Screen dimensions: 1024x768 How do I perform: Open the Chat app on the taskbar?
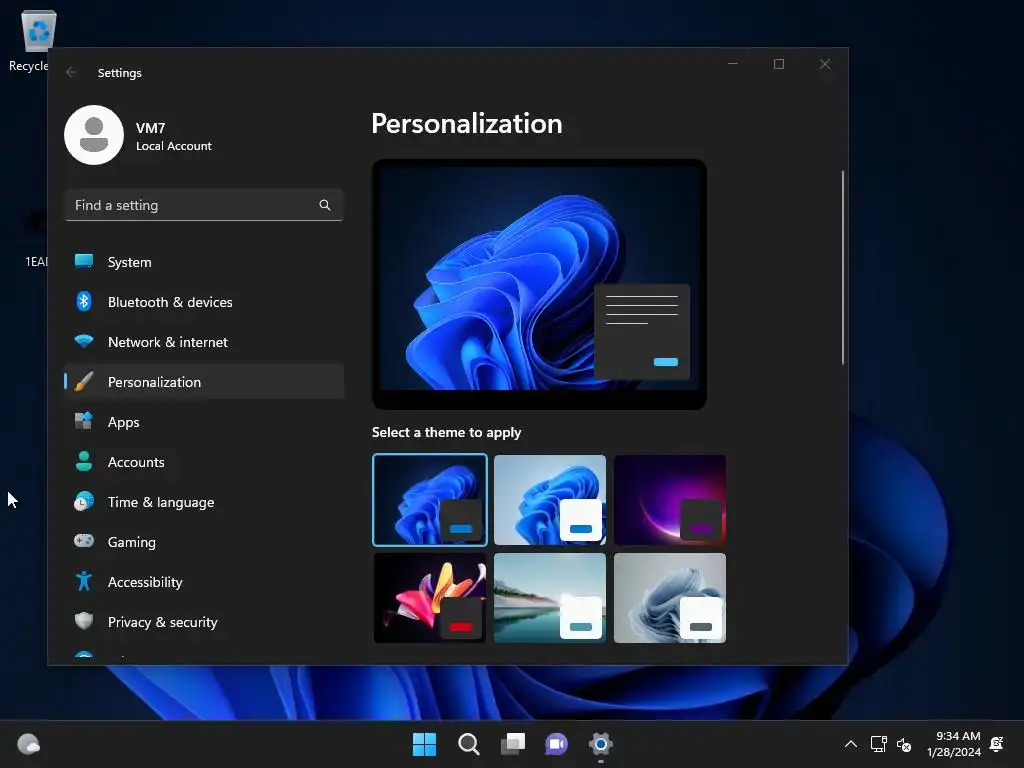tap(556, 744)
